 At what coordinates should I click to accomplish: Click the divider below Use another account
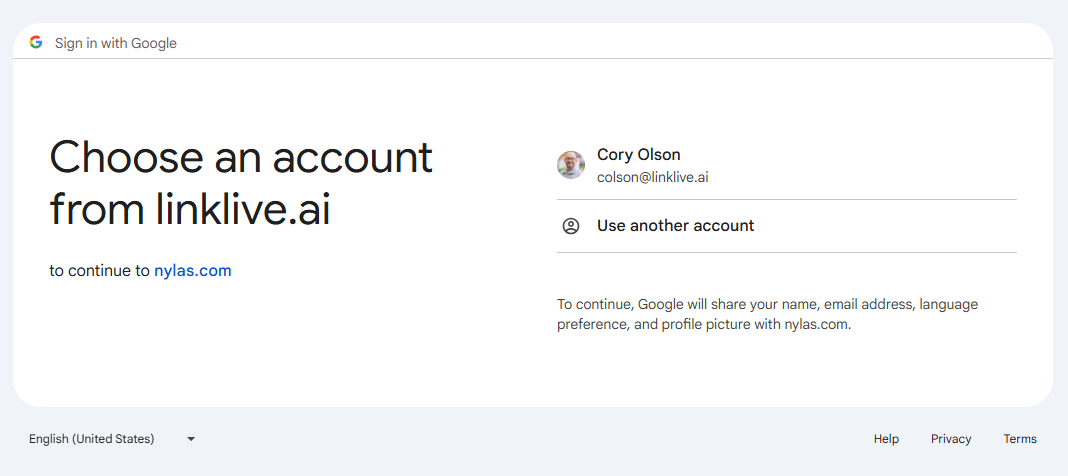(x=786, y=252)
